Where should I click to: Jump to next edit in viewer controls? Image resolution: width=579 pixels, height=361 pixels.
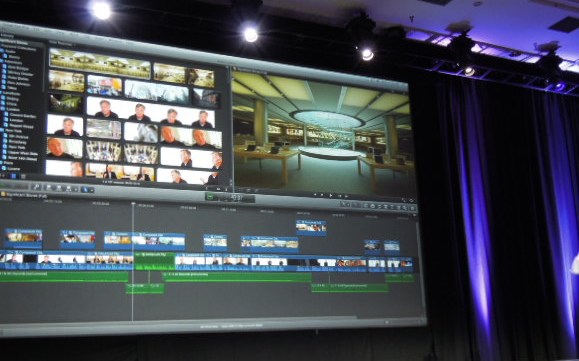click(x=346, y=196)
